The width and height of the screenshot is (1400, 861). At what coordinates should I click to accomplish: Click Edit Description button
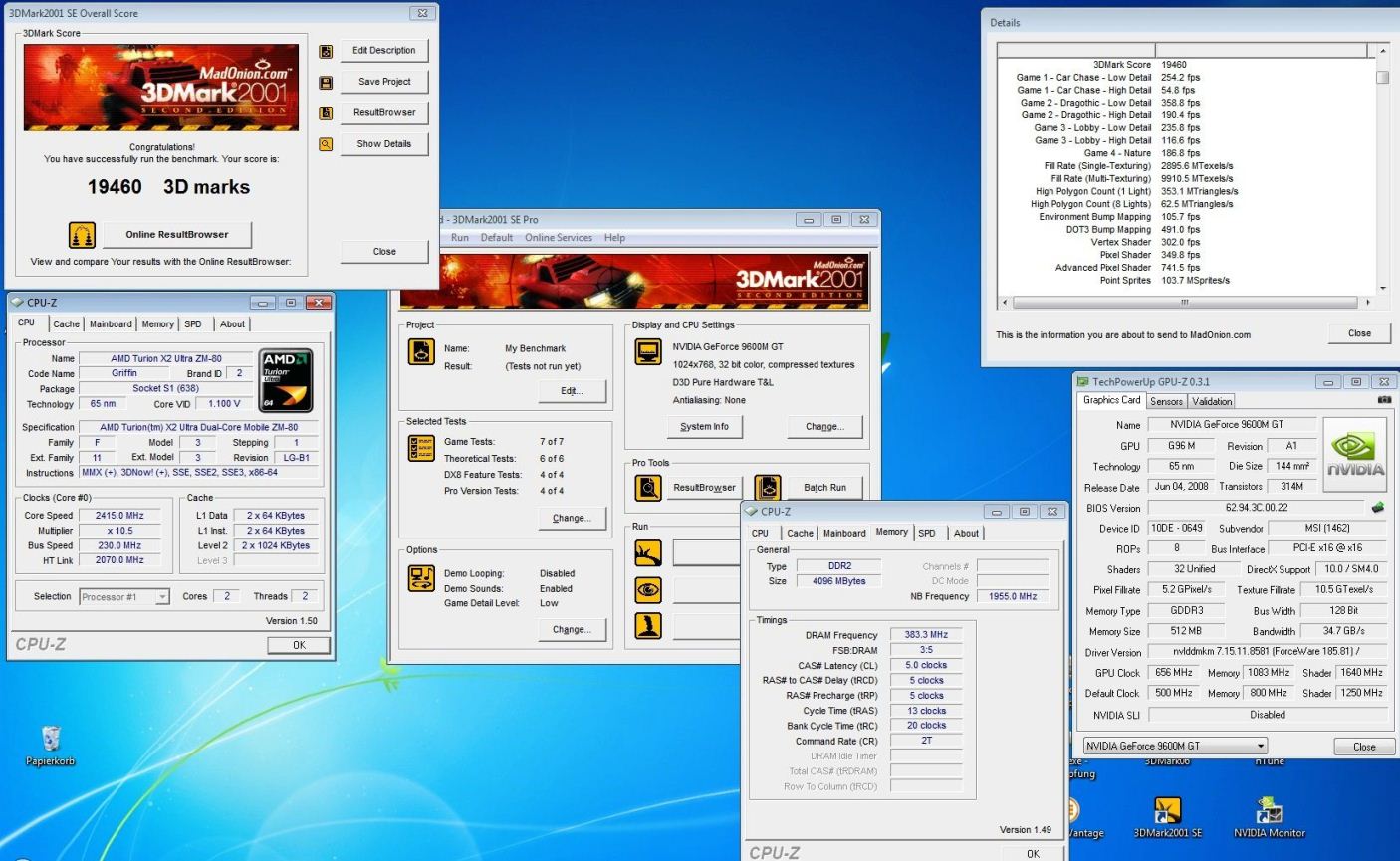(x=384, y=51)
